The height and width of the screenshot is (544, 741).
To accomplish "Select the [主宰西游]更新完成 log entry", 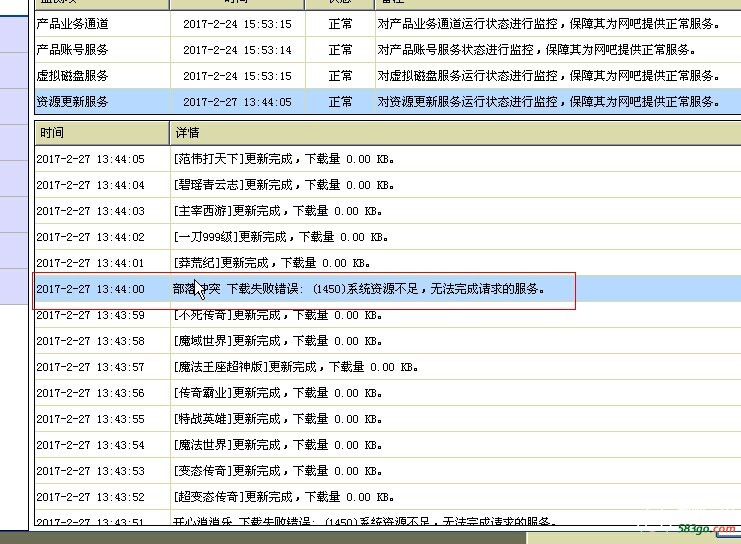I will tap(278, 211).
